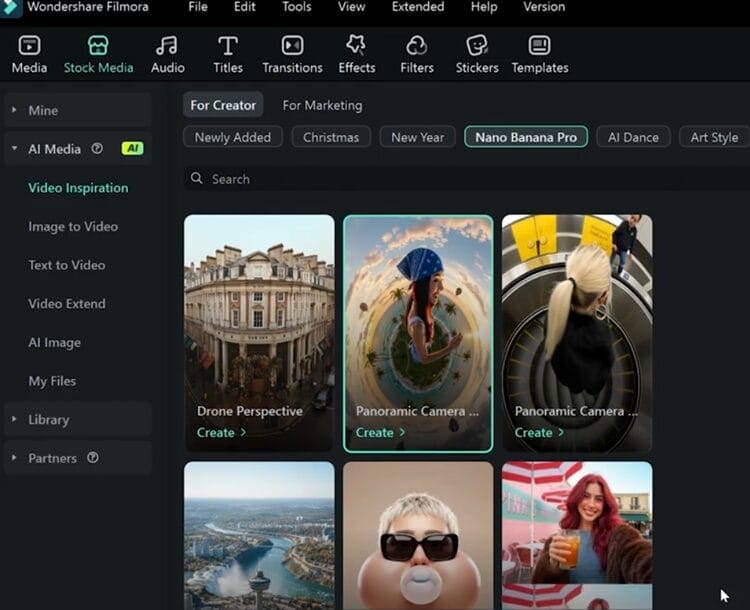Switch to the For Marketing tab
This screenshot has width=750, height=610.
pyautogui.click(x=322, y=105)
